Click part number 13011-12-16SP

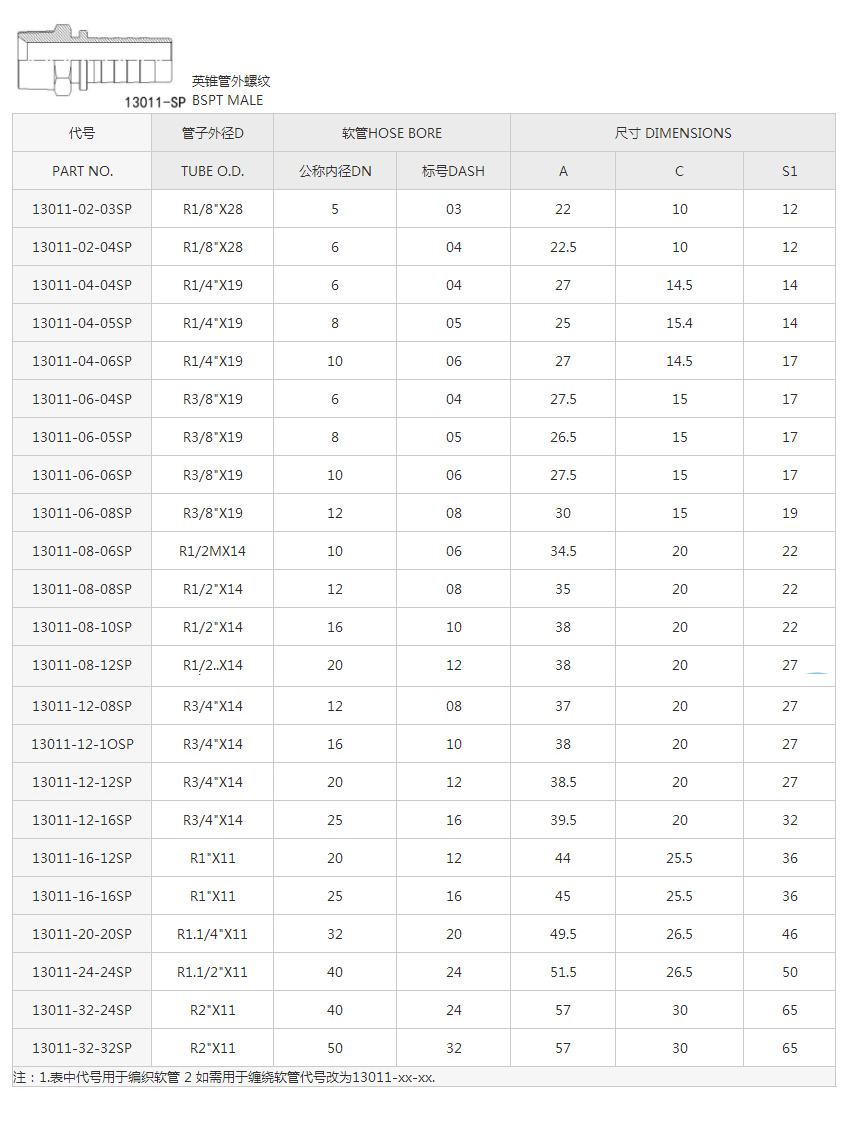82,820
